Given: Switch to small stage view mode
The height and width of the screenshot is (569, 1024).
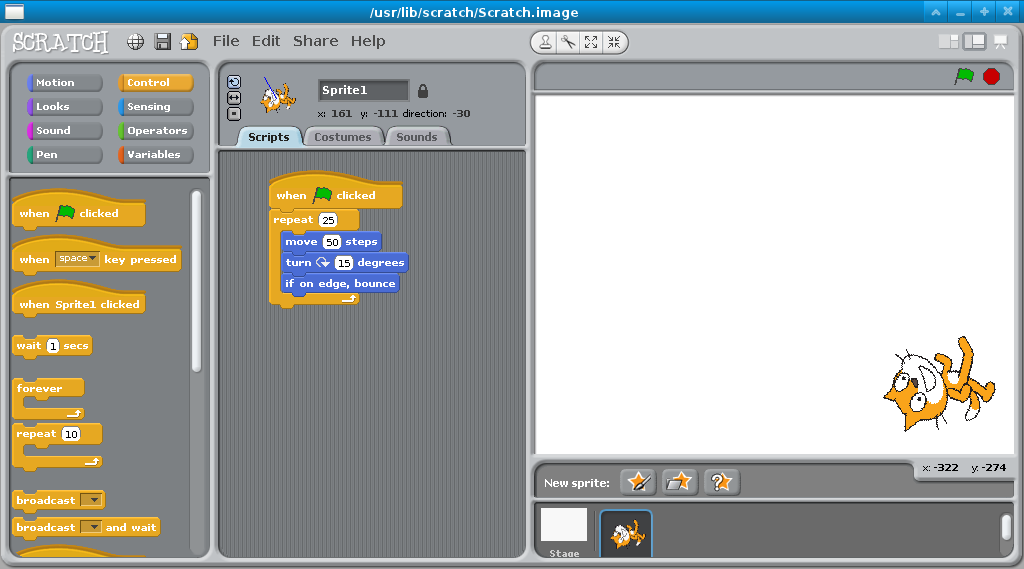Looking at the screenshot, I should (948, 42).
